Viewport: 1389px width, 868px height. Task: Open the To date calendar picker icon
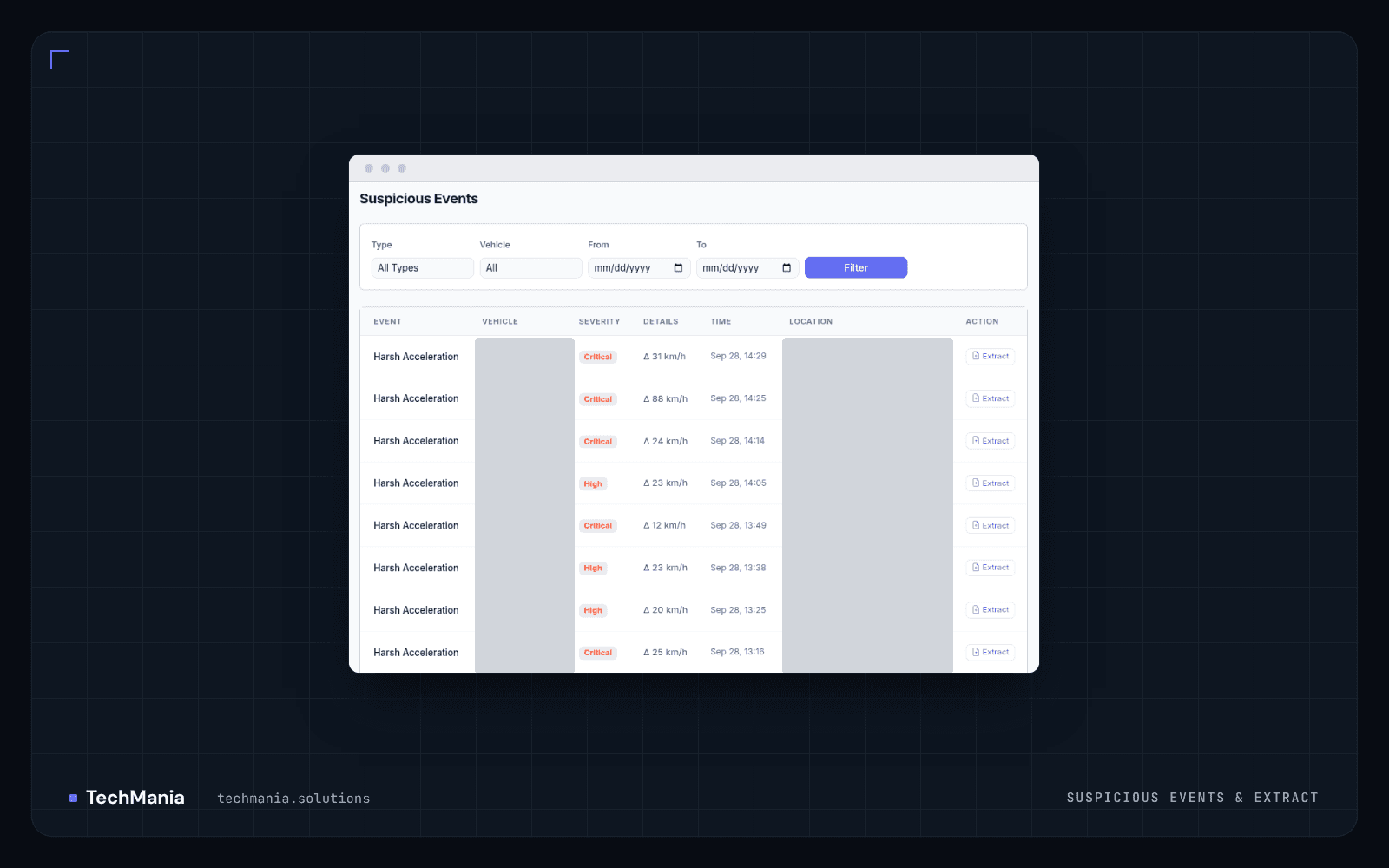(x=787, y=268)
